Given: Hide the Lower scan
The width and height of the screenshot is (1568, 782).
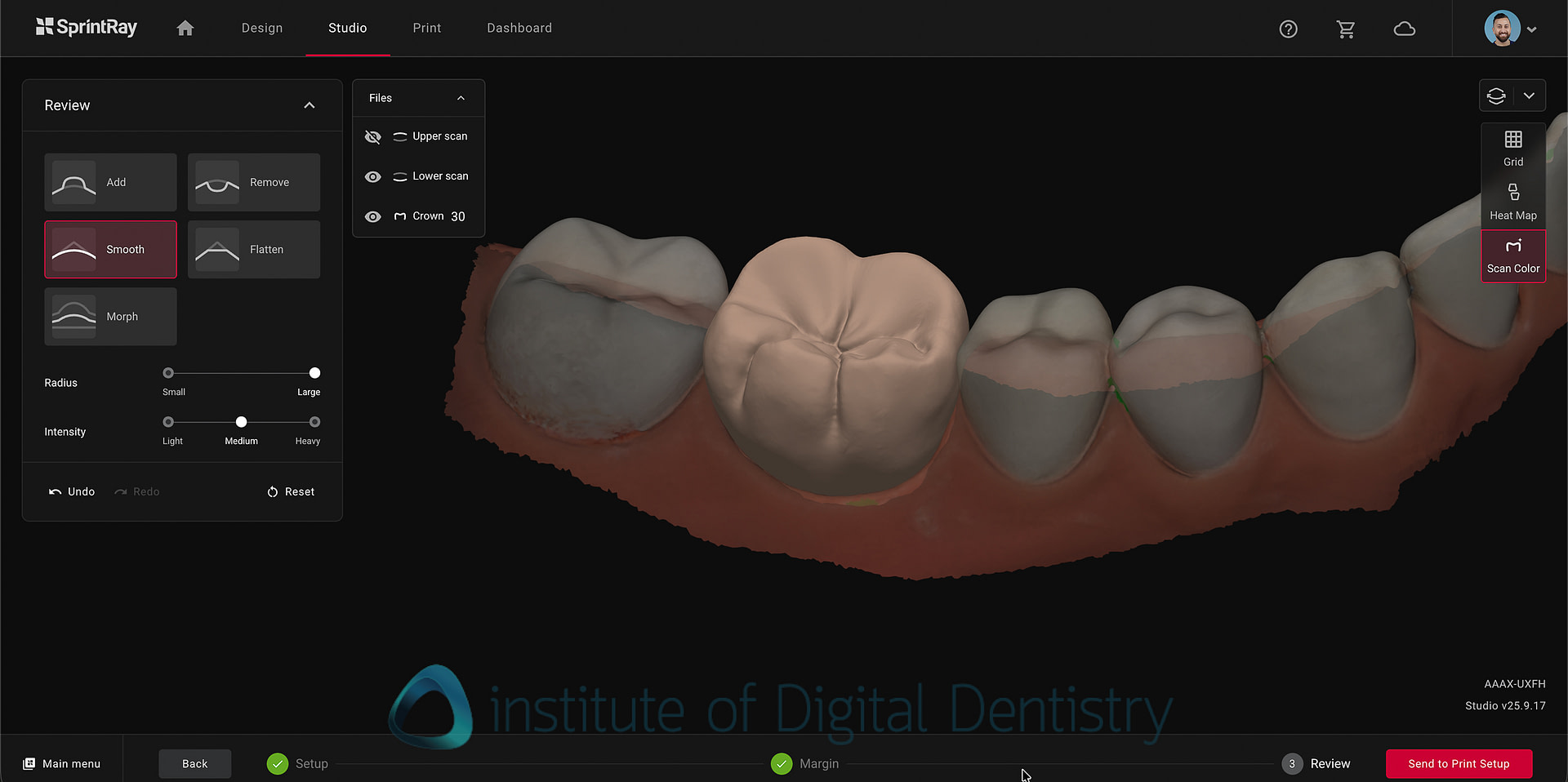Looking at the screenshot, I should point(373,177).
